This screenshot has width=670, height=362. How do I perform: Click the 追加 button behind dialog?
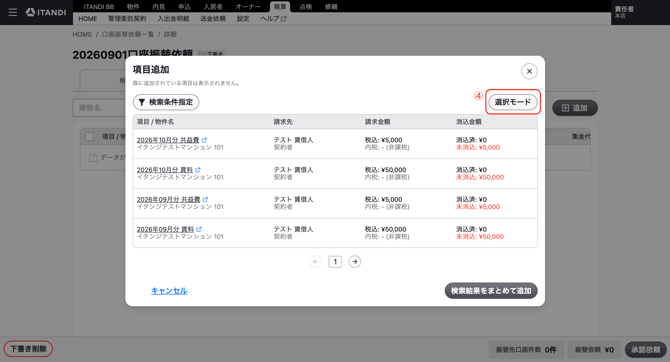point(575,108)
